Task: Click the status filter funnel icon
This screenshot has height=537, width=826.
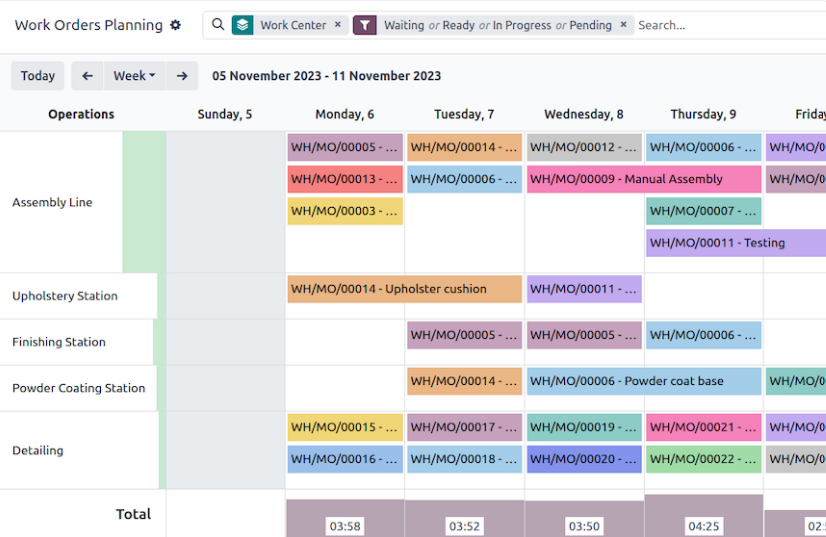Action: click(365, 25)
